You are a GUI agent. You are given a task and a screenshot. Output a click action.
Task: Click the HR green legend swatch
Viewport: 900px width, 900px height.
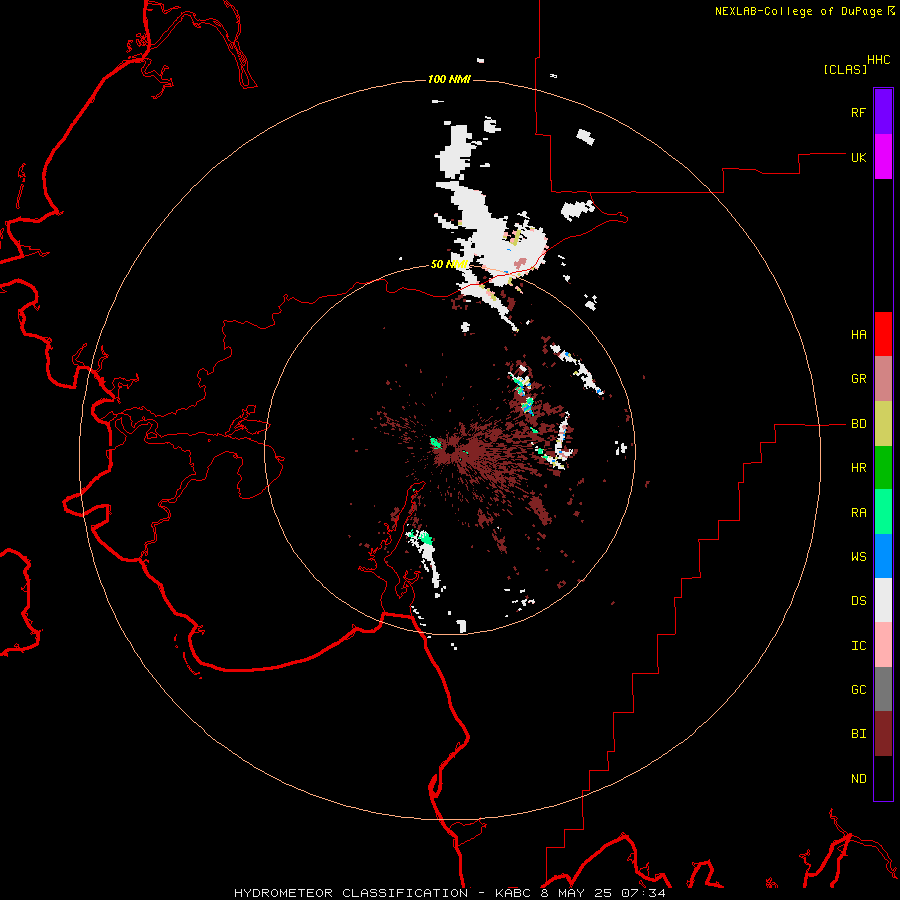[883, 468]
